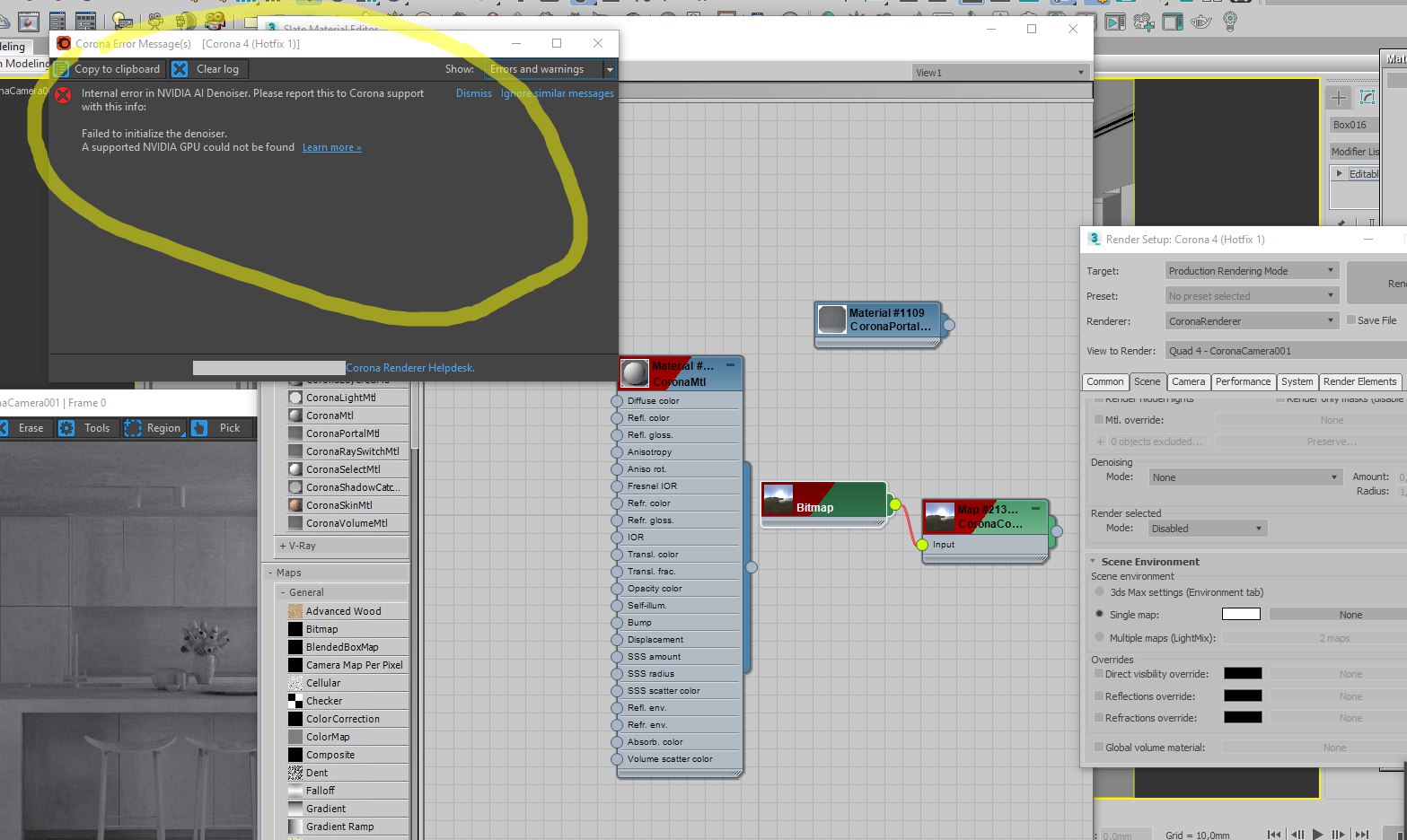Open the View1 dropdown in Slate editor
The image size is (1407, 840).
[x=1000, y=73]
